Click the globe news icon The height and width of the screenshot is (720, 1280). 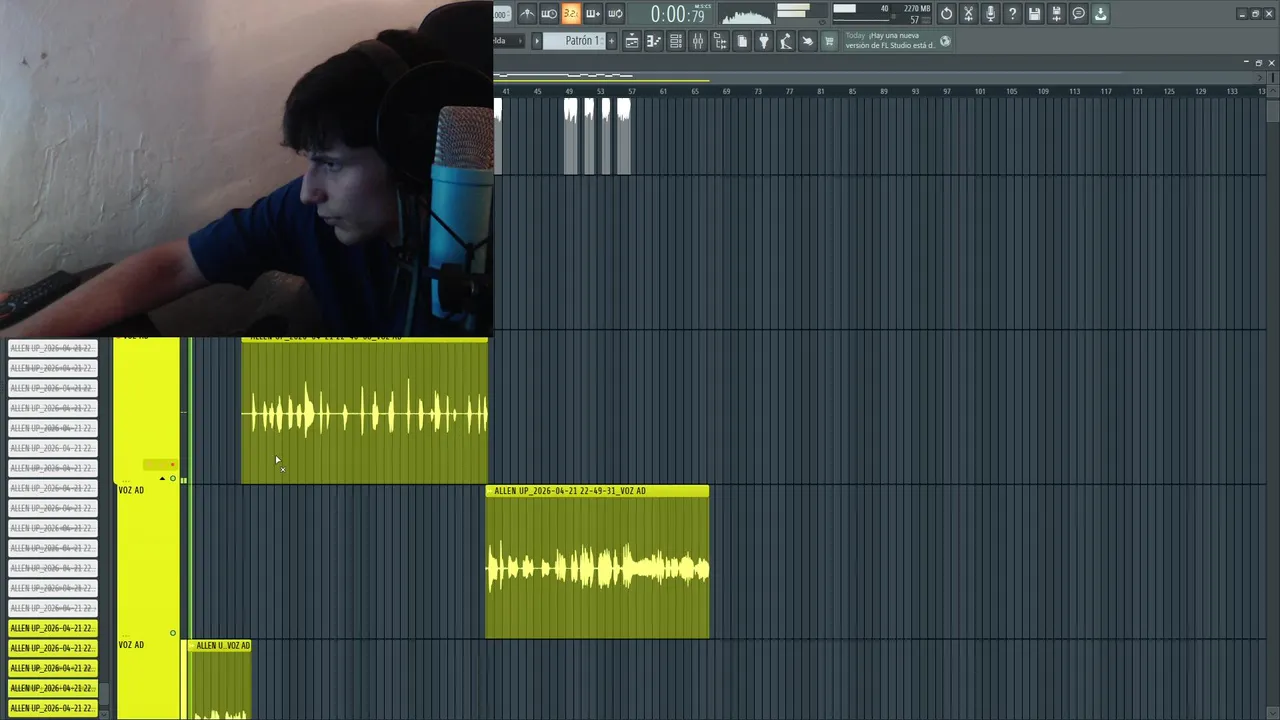[945, 41]
